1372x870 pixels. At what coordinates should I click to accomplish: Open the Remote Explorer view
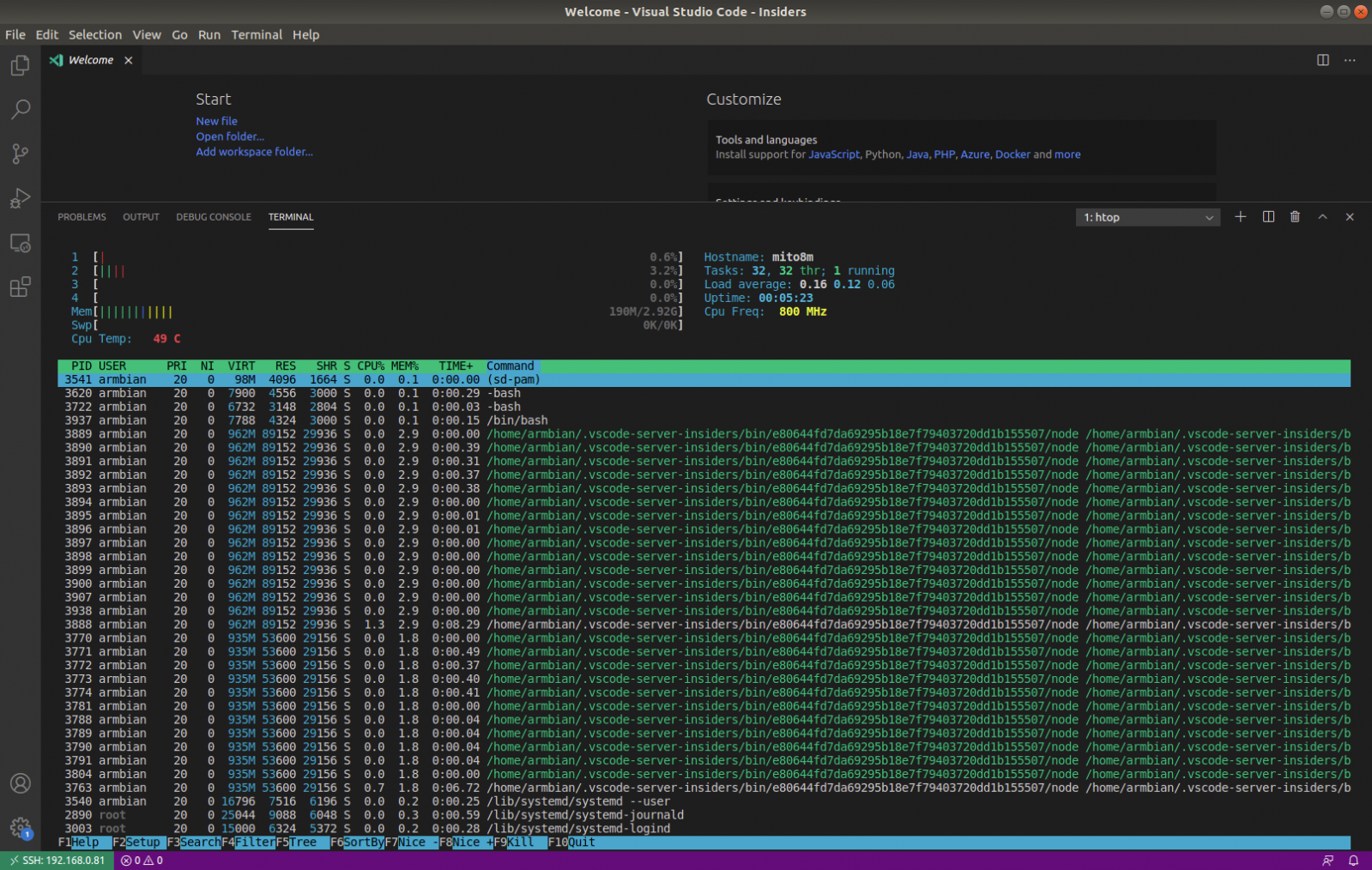click(21, 244)
